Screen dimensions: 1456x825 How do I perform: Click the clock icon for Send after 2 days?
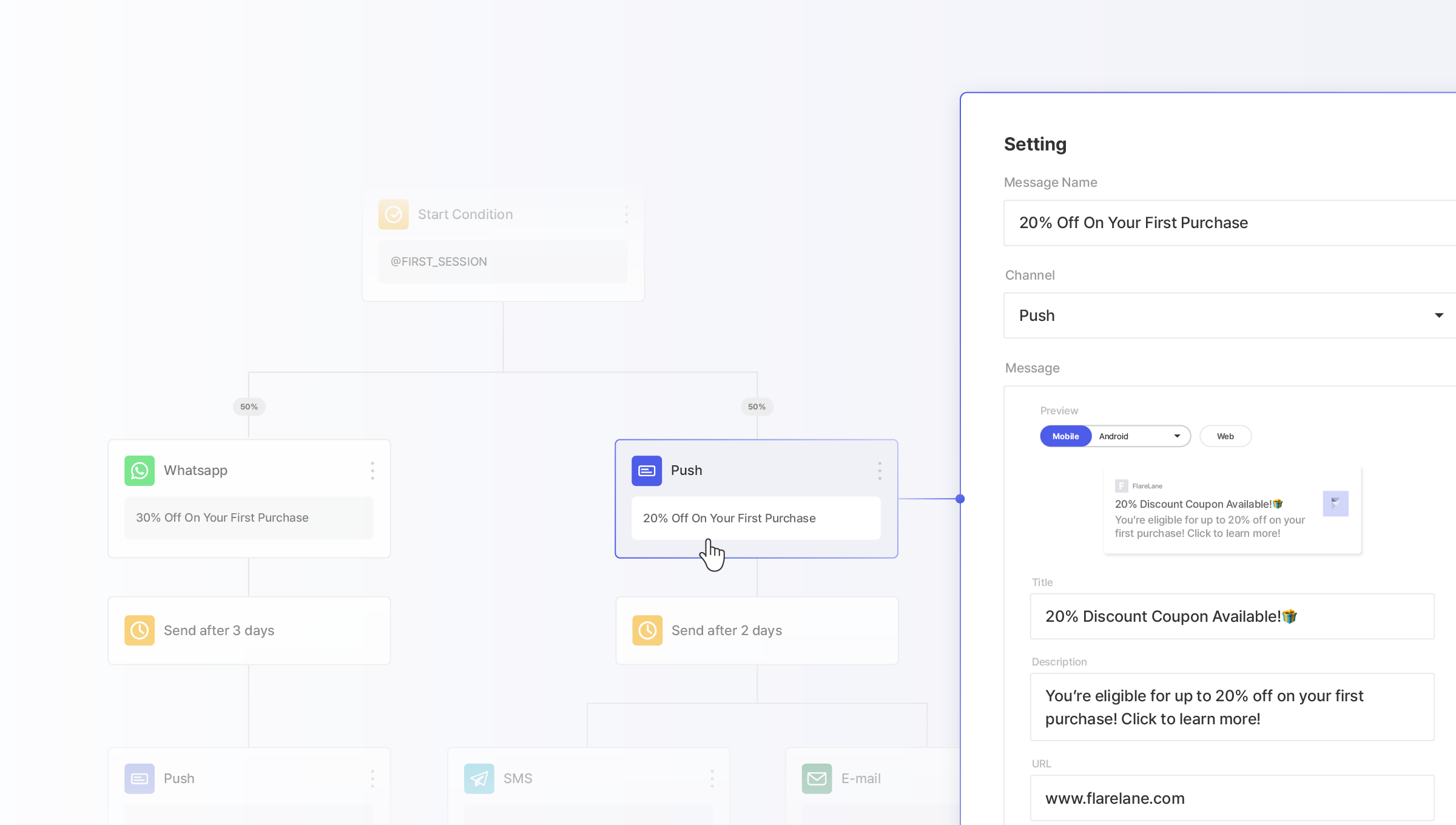pyautogui.click(x=647, y=630)
